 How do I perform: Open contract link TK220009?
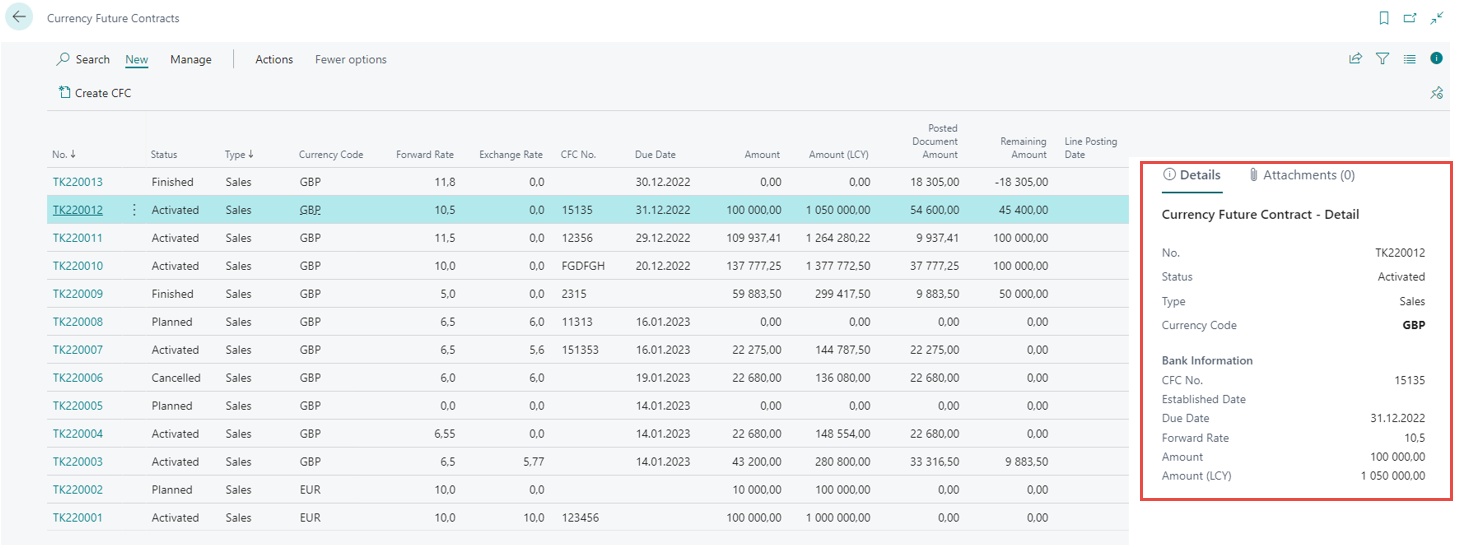(77, 294)
